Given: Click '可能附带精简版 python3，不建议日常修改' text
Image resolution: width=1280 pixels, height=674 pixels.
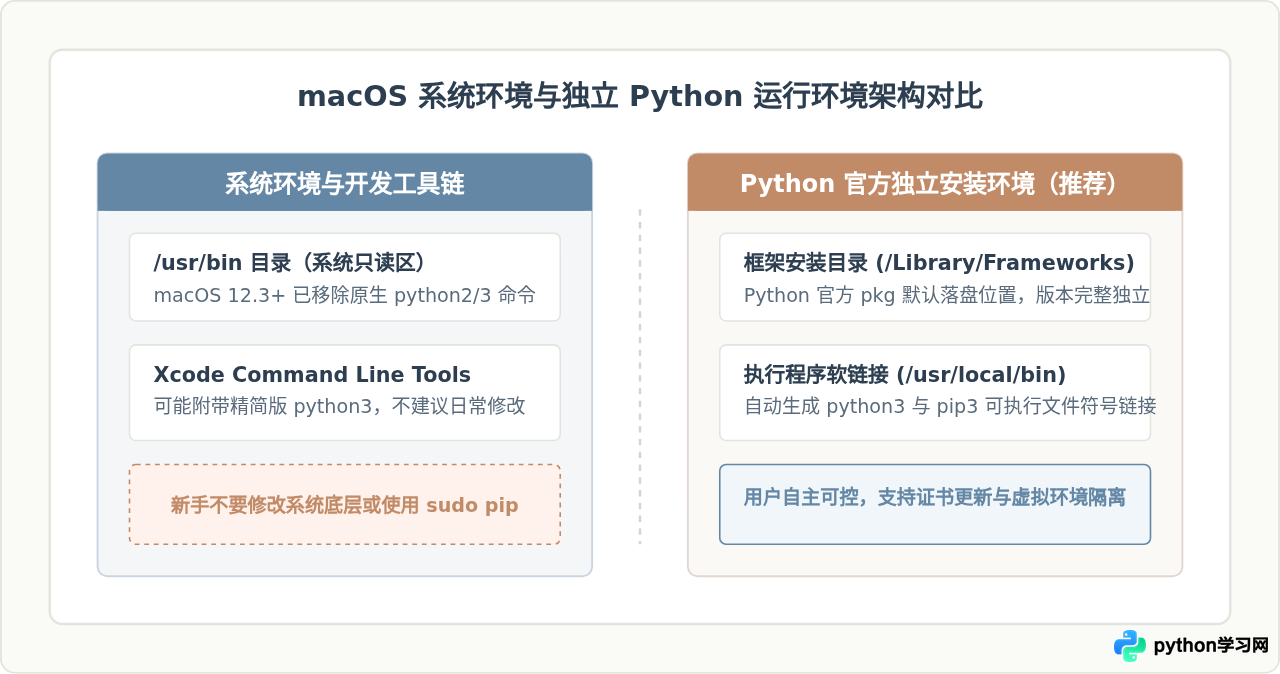Looking at the screenshot, I should coord(339,406).
